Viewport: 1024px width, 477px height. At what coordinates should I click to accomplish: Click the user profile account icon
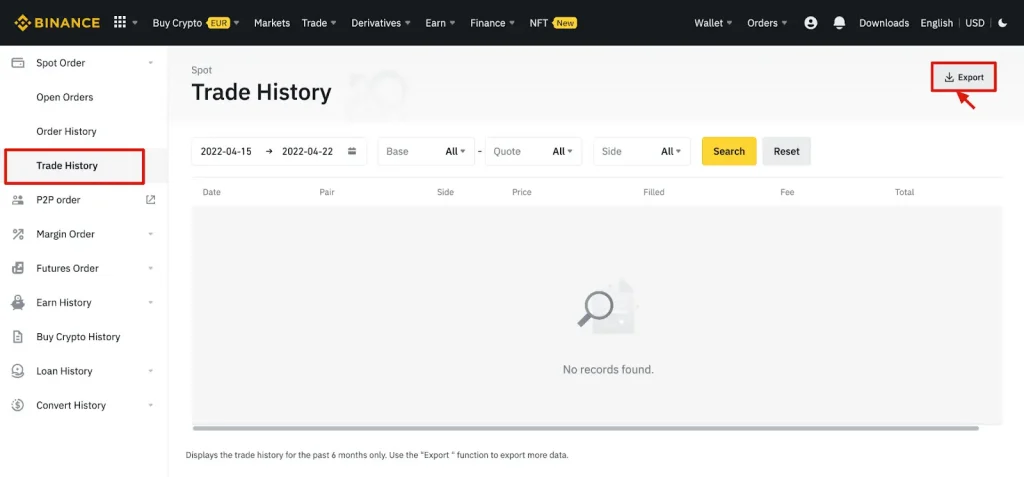(810, 23)
